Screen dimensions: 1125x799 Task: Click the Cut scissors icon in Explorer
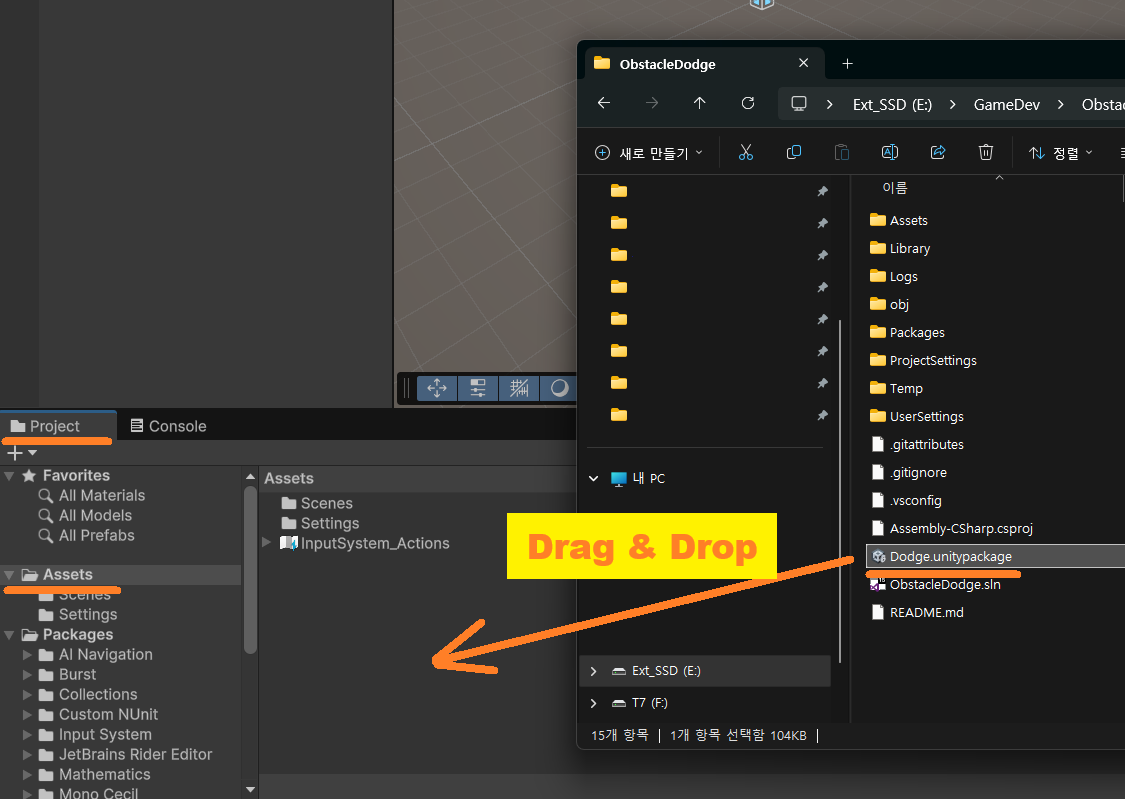pyautogui.click(x=746, y=152)
